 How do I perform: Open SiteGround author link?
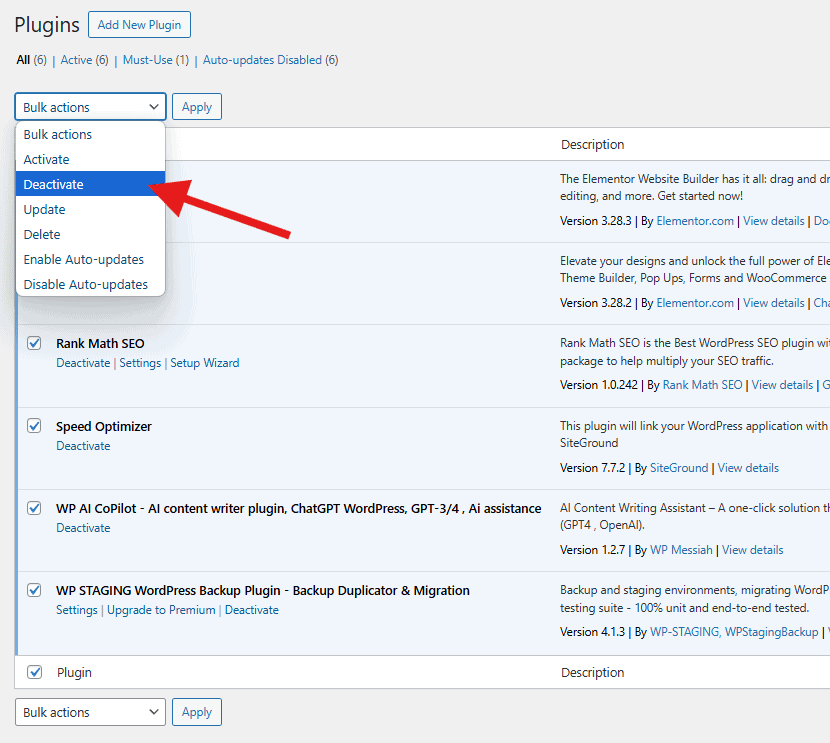click(x=679, y=468)
